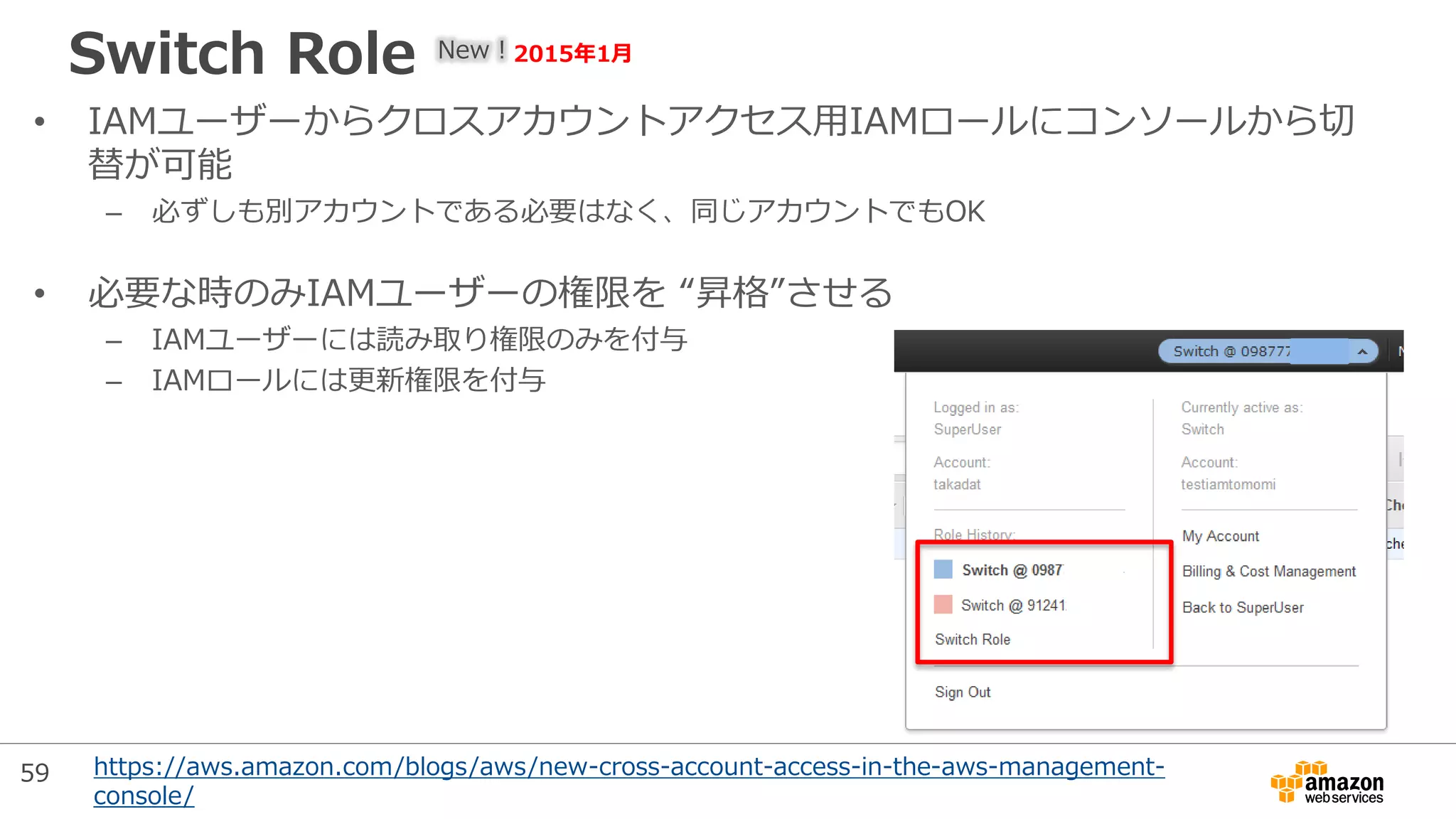
Task: Click the 'SuperUser' logged-in name
Action: [x=967, y=429]
